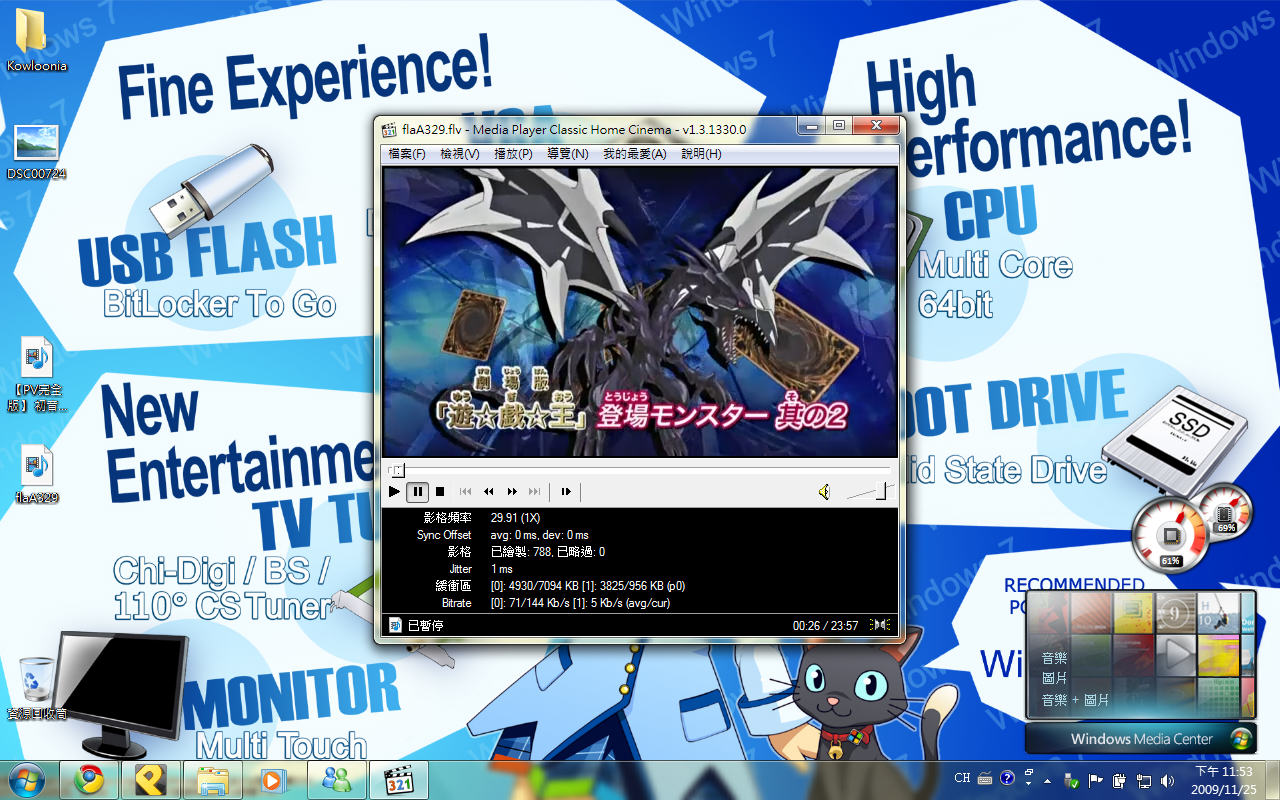Click the increase speed (fast-forward) button
Screen dimensions: 1280x800
click(512, 491)
